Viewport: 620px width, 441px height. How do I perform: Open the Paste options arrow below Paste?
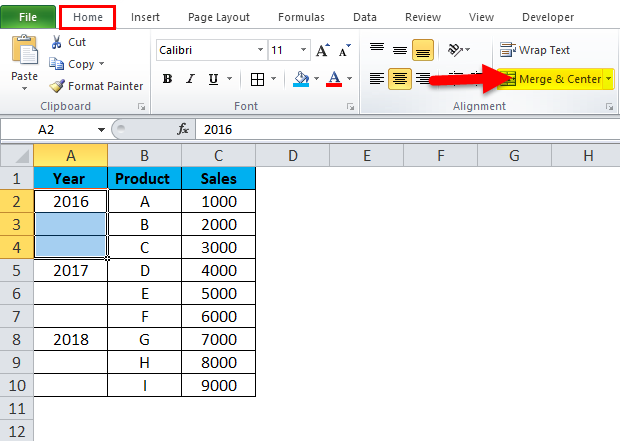(25, 88)
